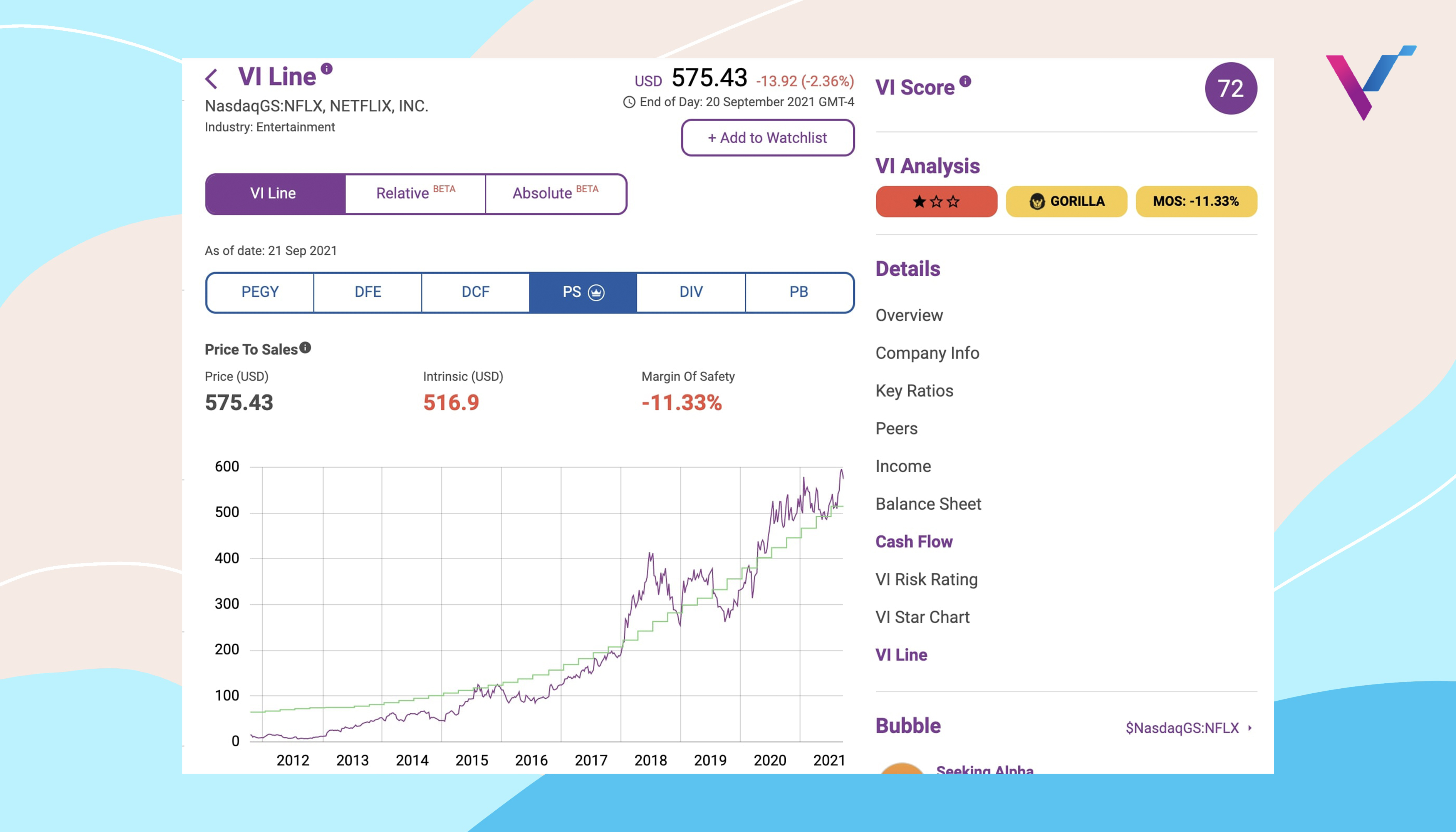
Task: Click the VI logo in corner
Action: click(1370, 82)
